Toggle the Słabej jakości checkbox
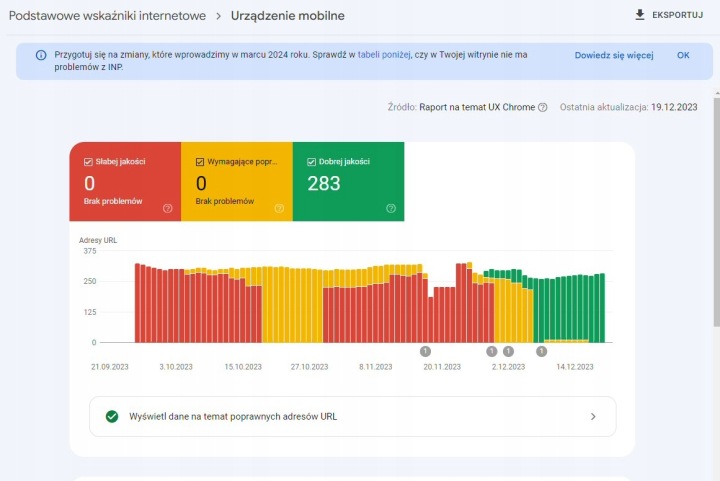 tap(89, 161)
